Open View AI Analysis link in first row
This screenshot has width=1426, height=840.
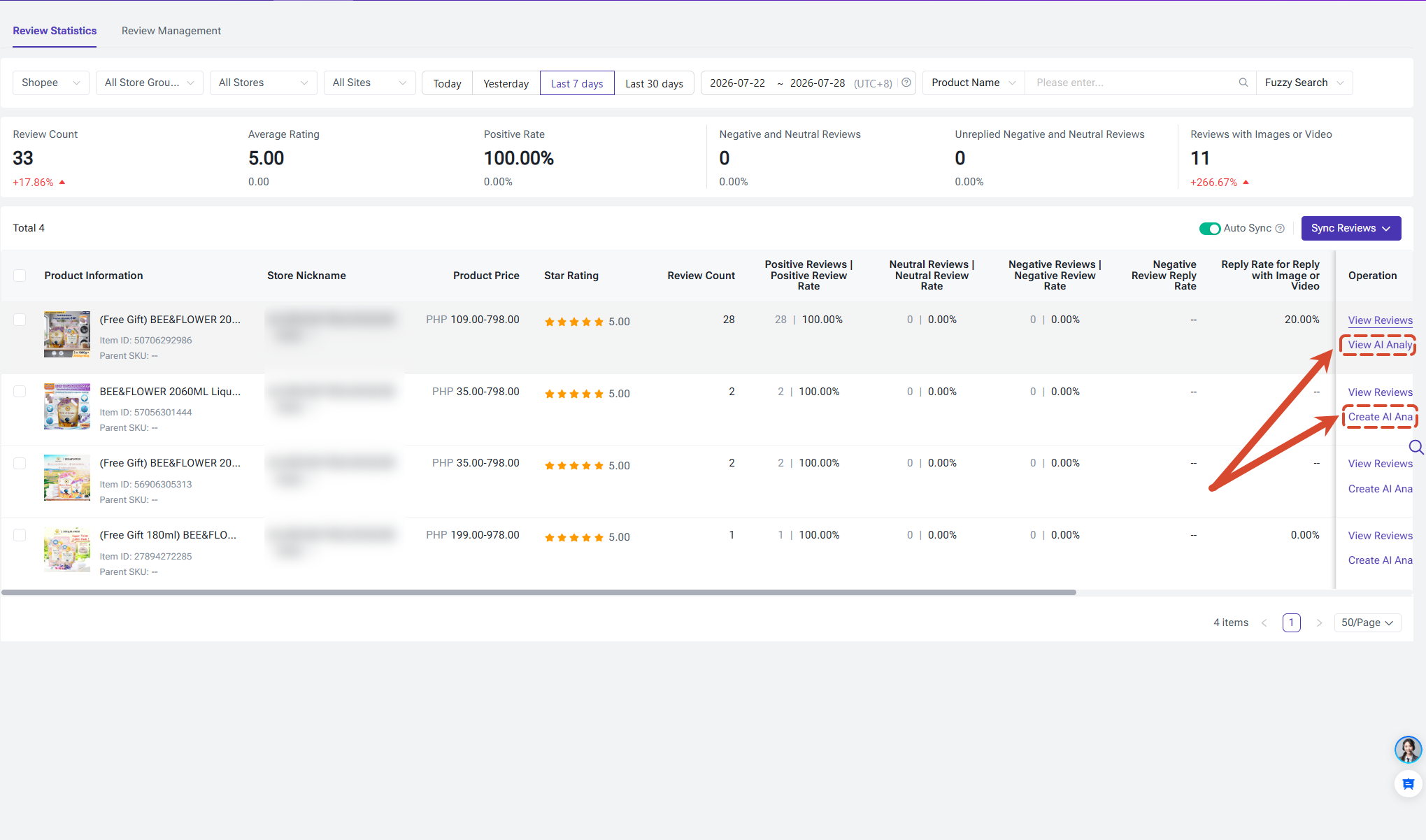(1380, 345)
